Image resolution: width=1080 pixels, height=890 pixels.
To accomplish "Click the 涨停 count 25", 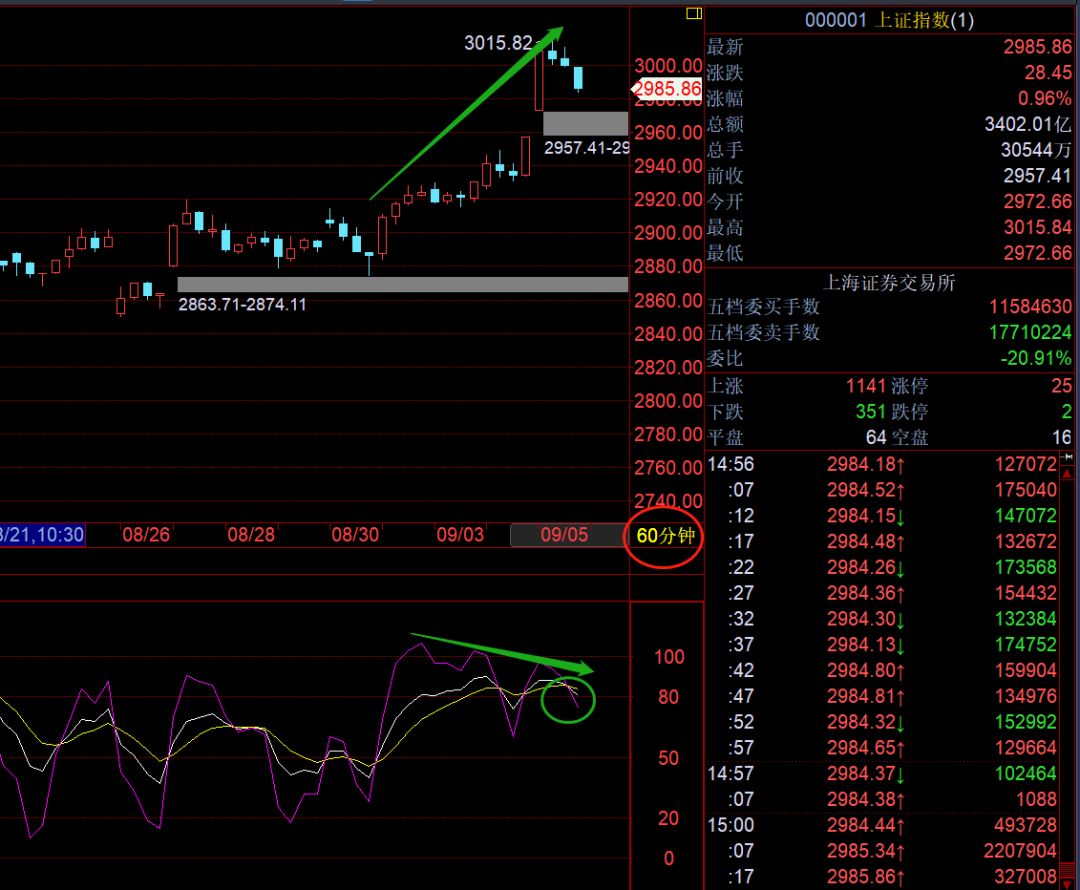I will tap(1061, 386).
